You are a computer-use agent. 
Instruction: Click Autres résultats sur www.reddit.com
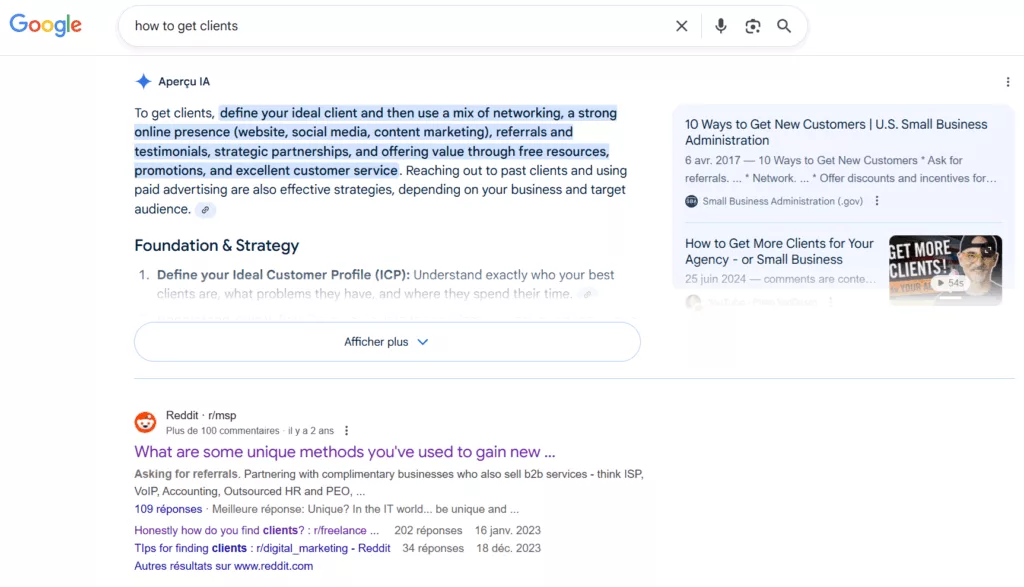pyautogui.click(x=222, y=565)
